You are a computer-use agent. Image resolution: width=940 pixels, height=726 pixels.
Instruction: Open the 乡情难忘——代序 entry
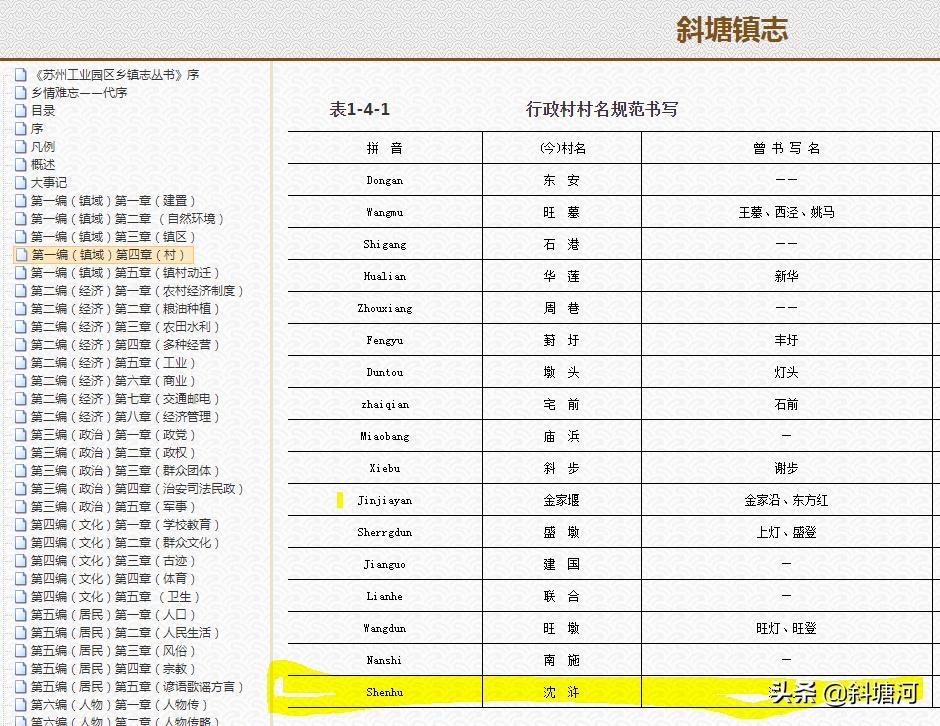(x=79, y=92)
